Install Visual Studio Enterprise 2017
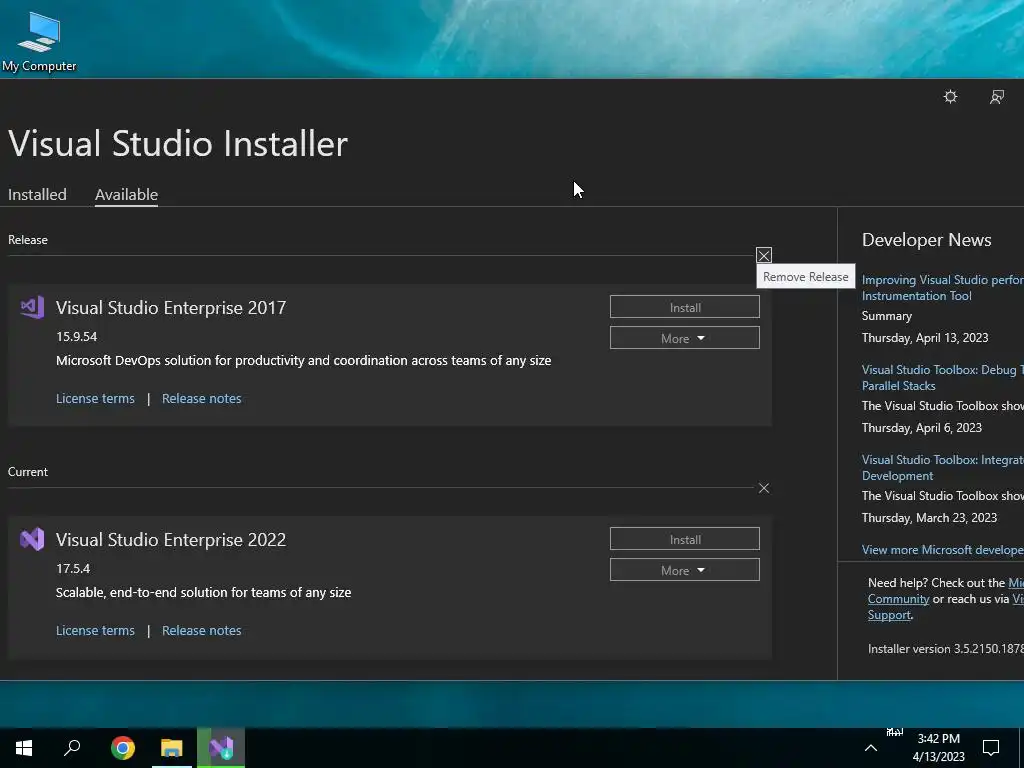 [684, 307]
